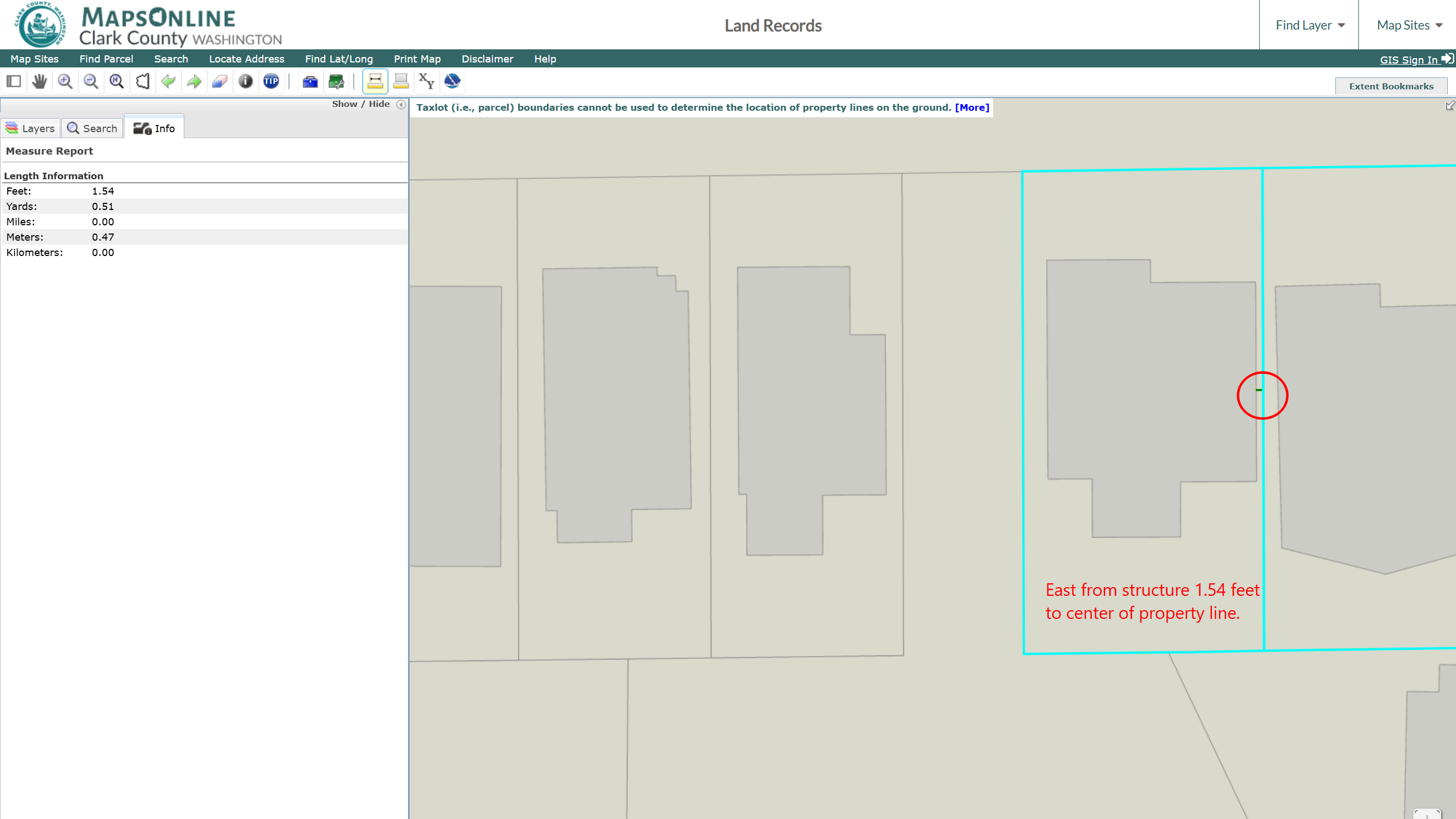Image resolution: width=1456 pixels, height=819 pixels.
Task: Click the [More] disclaimer link
Action: (971, 107)
